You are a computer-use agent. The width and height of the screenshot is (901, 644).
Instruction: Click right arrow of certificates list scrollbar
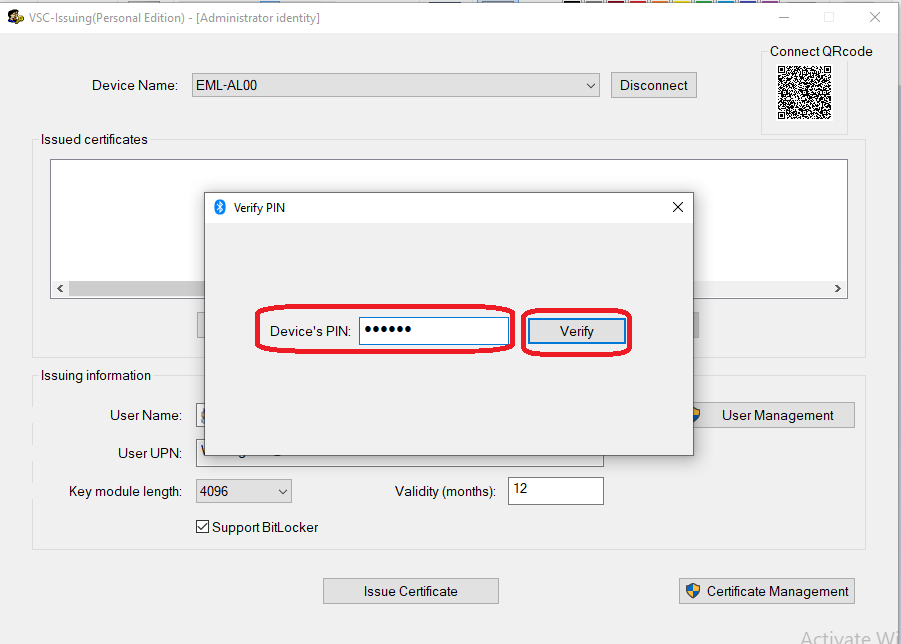[x=838, y=289]
